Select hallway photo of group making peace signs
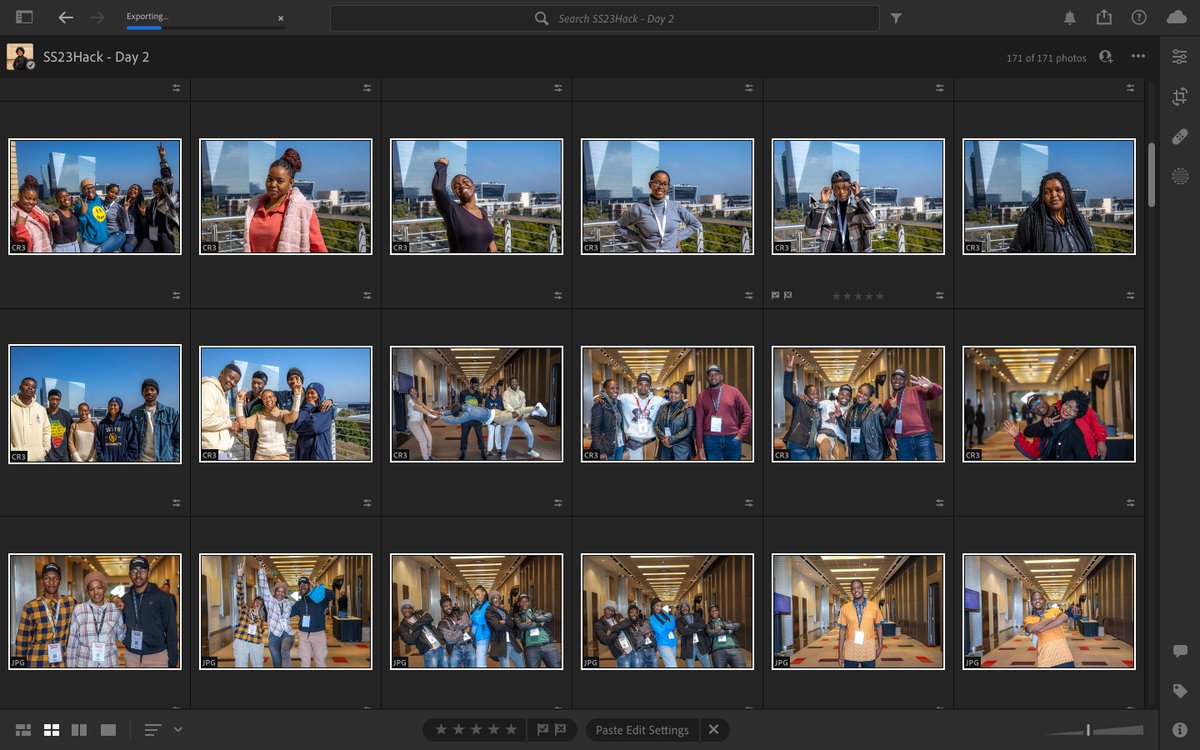The width and height of the screenshot is (1200, 750). (858, 404)
